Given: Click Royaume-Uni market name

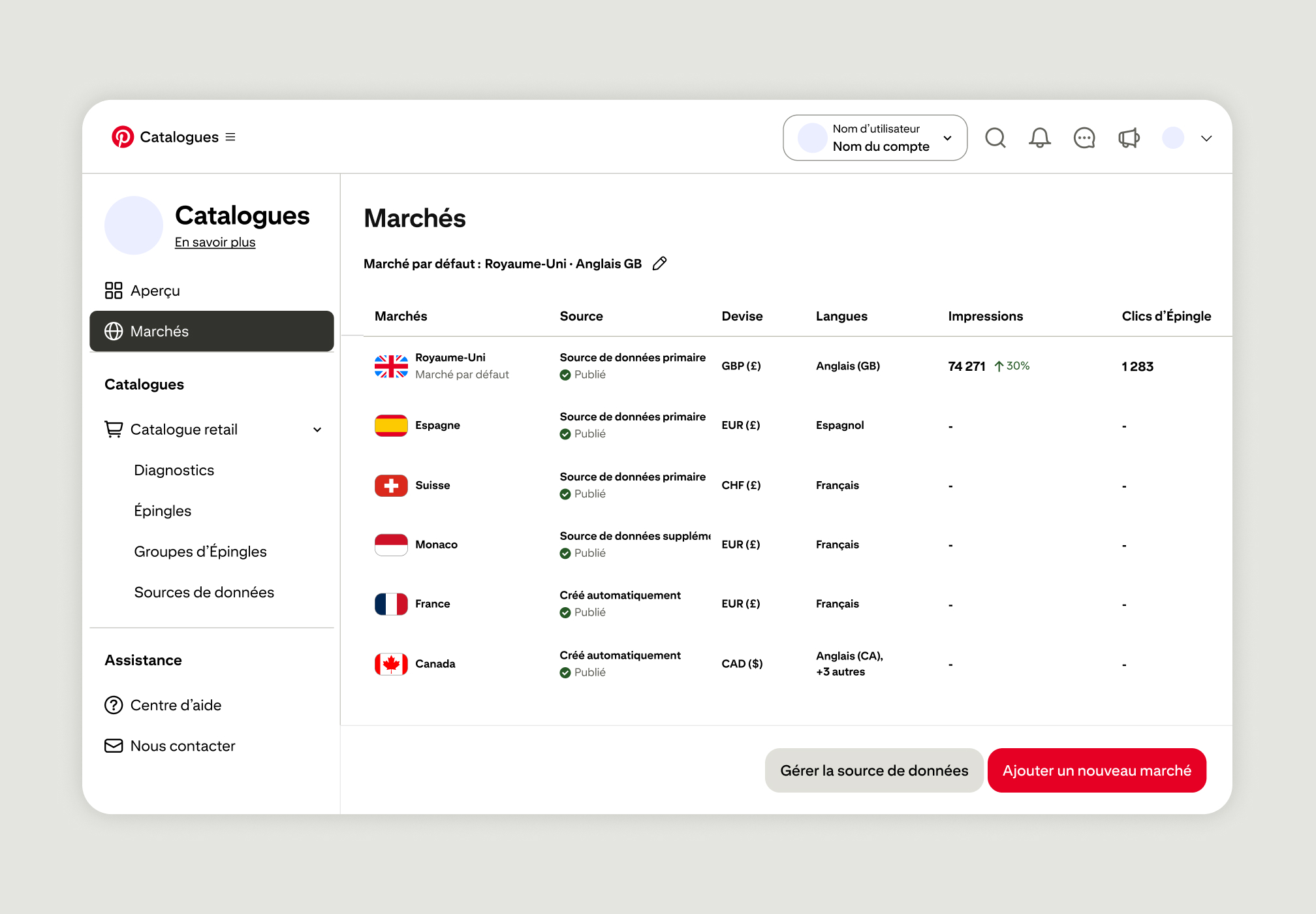Looking at the screenshot, I should [x=450, y=358].
